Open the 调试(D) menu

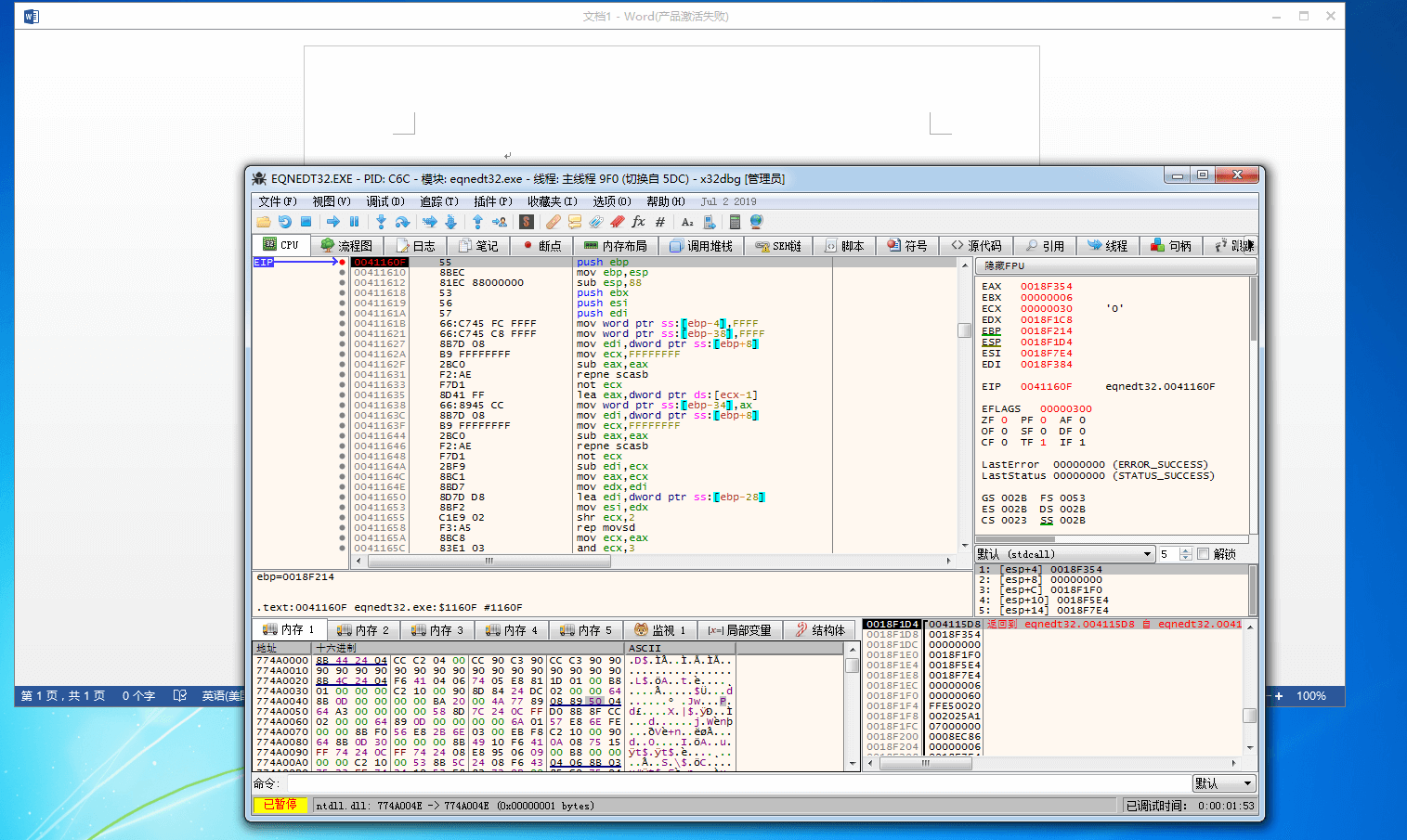click(x=385, y=201)
